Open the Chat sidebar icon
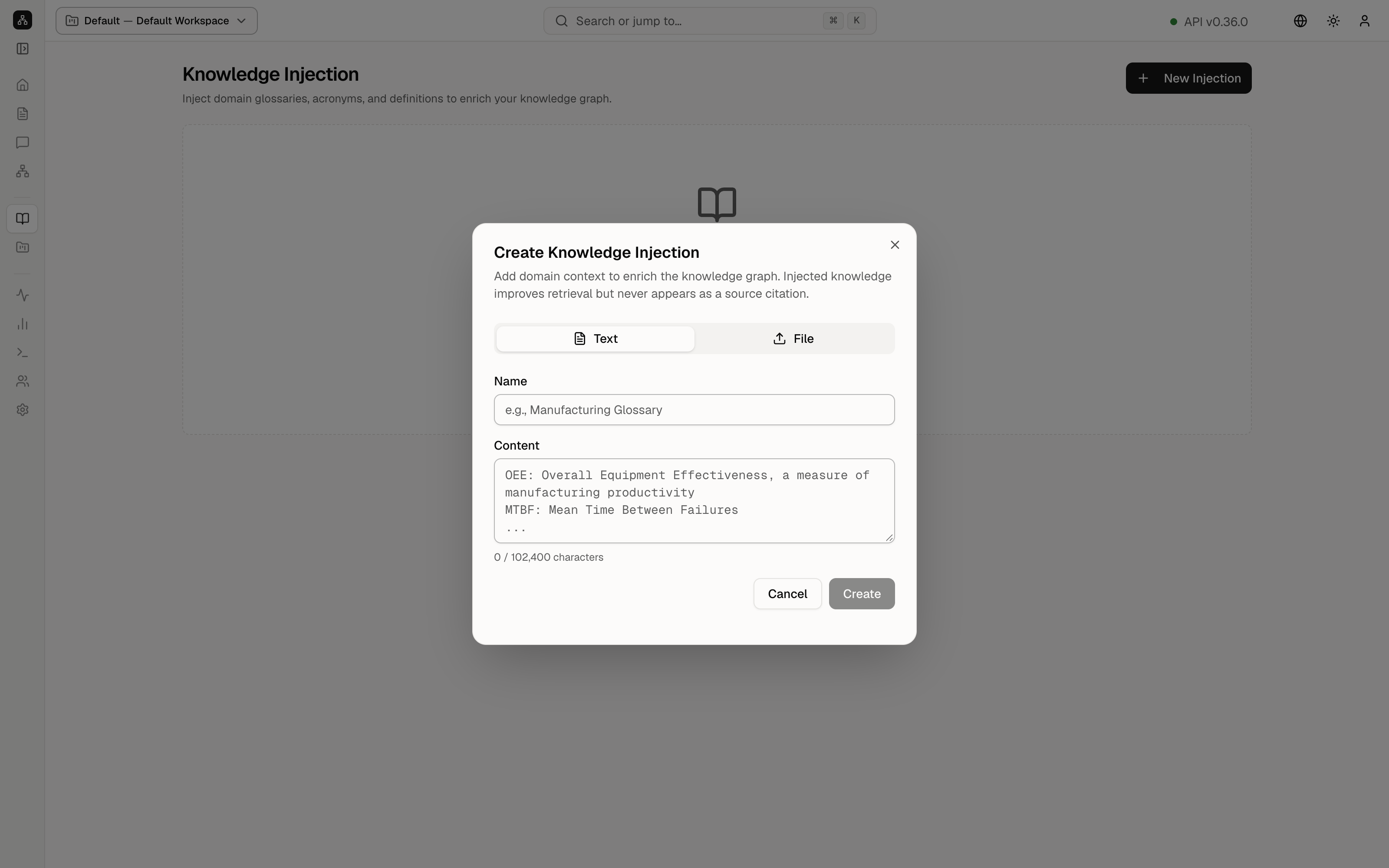The width and height of the screenshot is (1389, 868). 23,142
